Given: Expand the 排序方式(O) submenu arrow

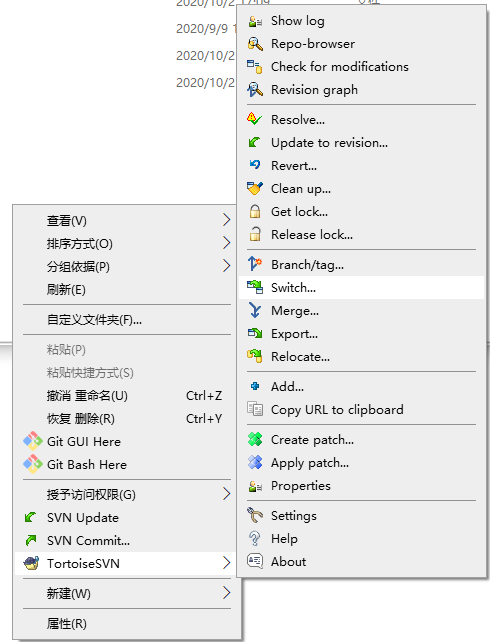Looking at the screenshot, I should click(x=226, y=243).
